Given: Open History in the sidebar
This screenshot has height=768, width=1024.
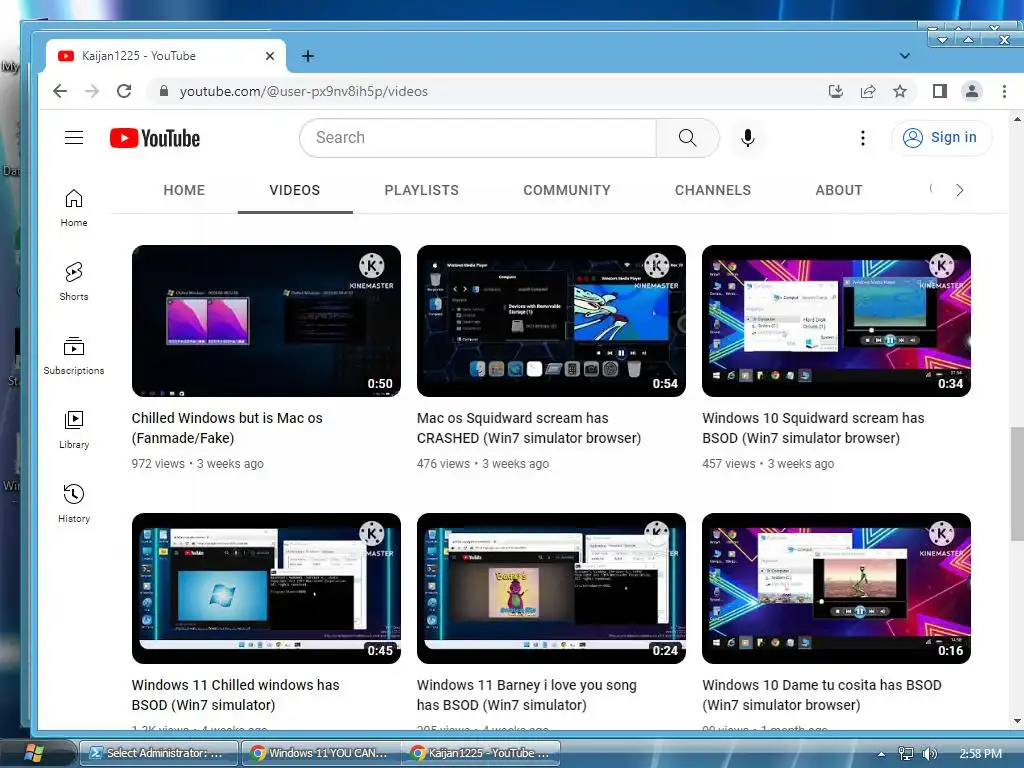Looking at the screenshot, I should pos(74,504).
